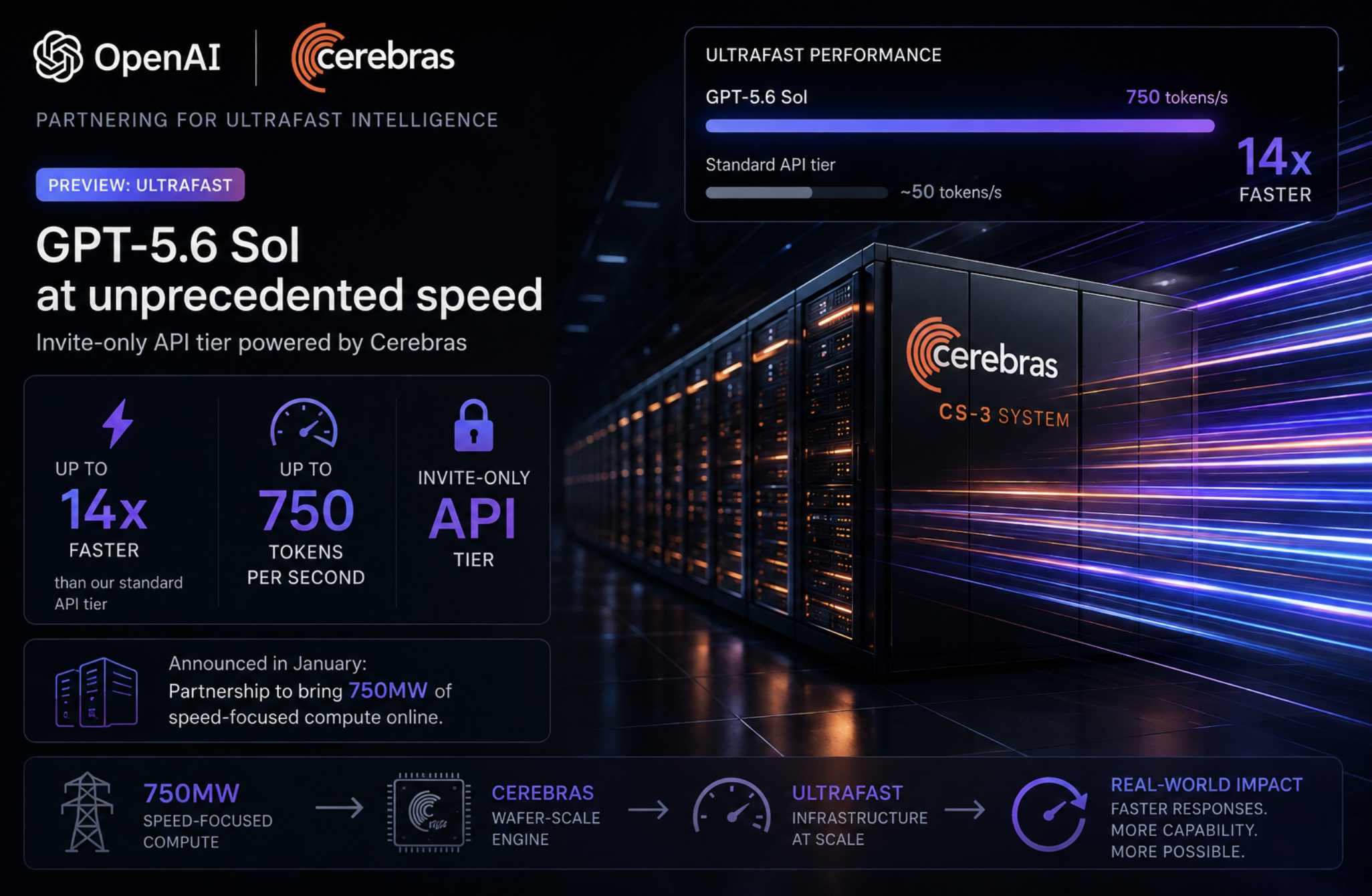Click the power pylon icon next to 750MW
The width and height of the screenshot is (1372, 896).
click(x=86, y=812)
